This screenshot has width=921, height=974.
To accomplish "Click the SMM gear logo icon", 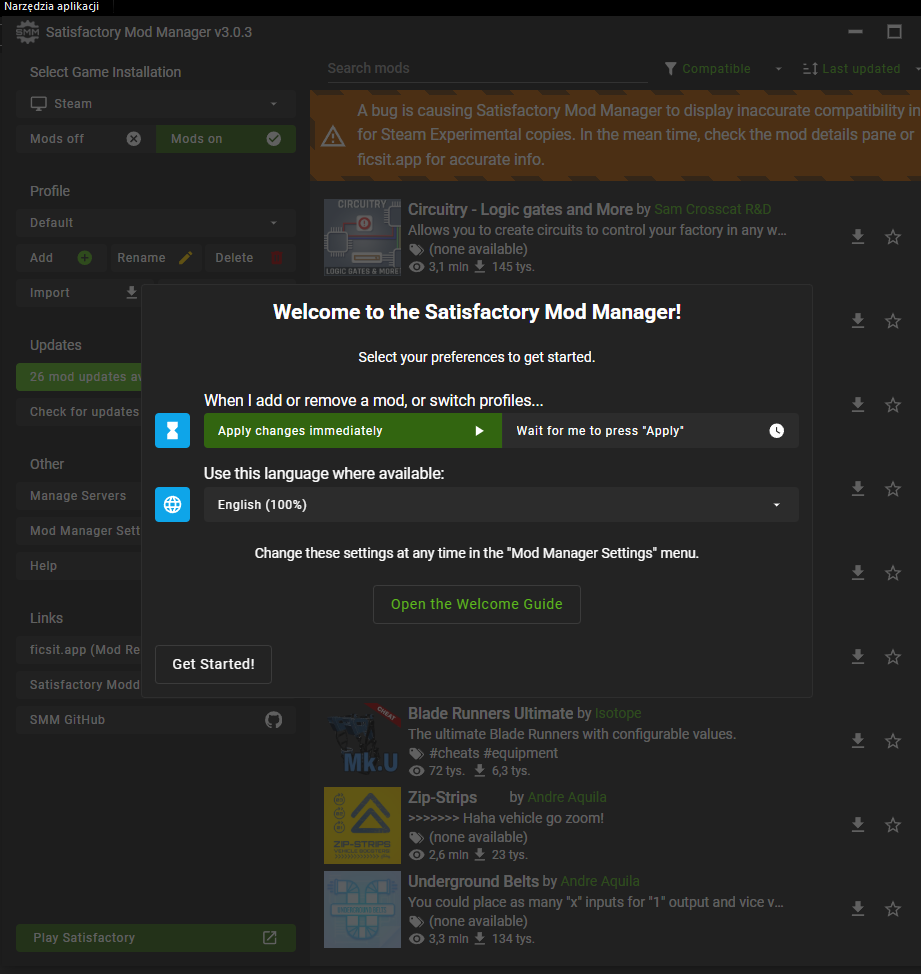I will tap(27, 32).
